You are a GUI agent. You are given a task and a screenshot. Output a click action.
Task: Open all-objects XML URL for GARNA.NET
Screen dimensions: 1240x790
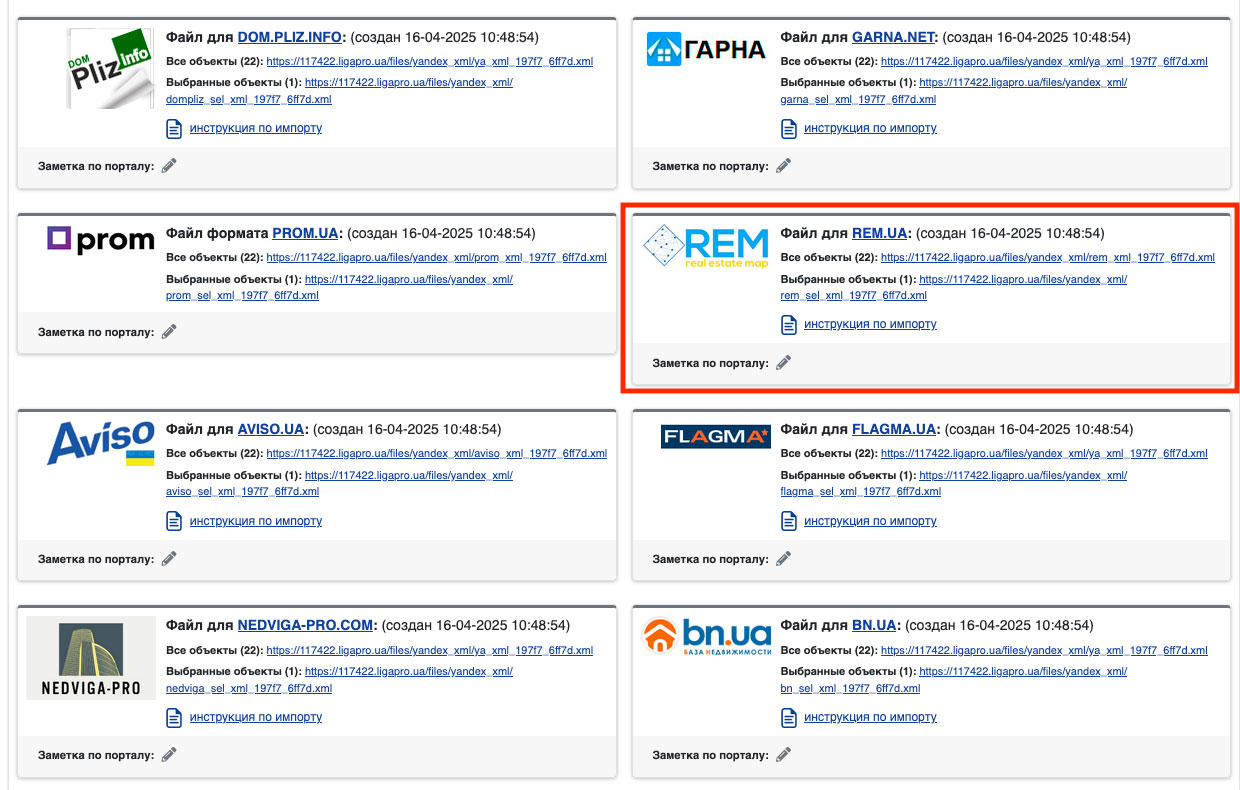pyautogui.click(x=1044, y=62)
